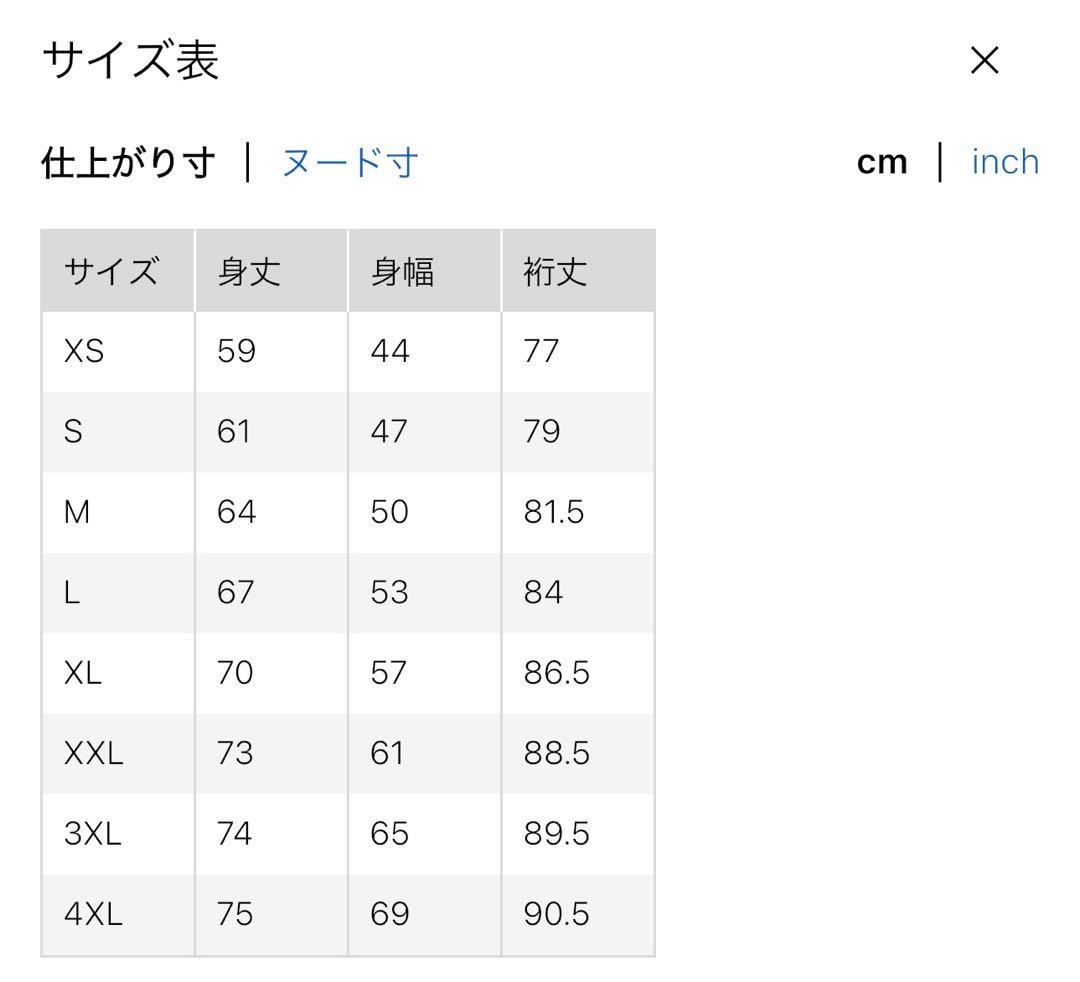Switch to the ヌード寸 tab
This screenshot has width=1080, height=982.
(349, 162)
